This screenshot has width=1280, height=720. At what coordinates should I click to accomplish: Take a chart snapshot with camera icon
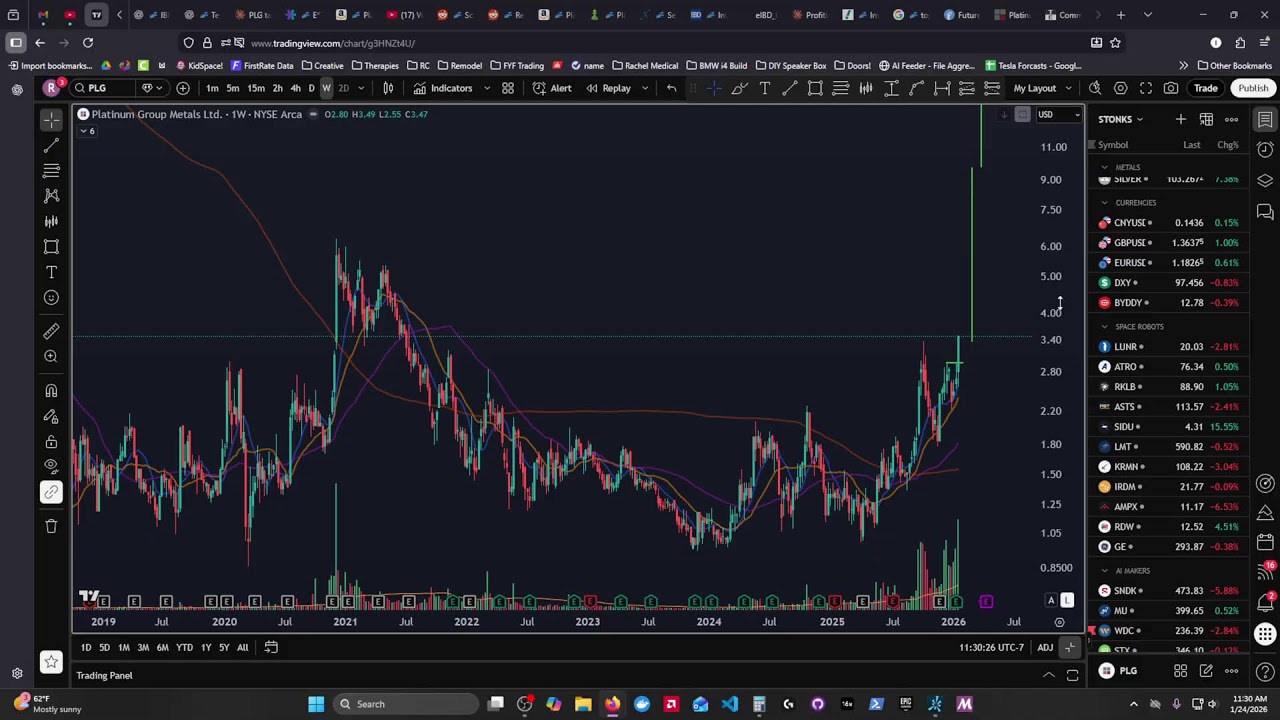pos(1171,88)
